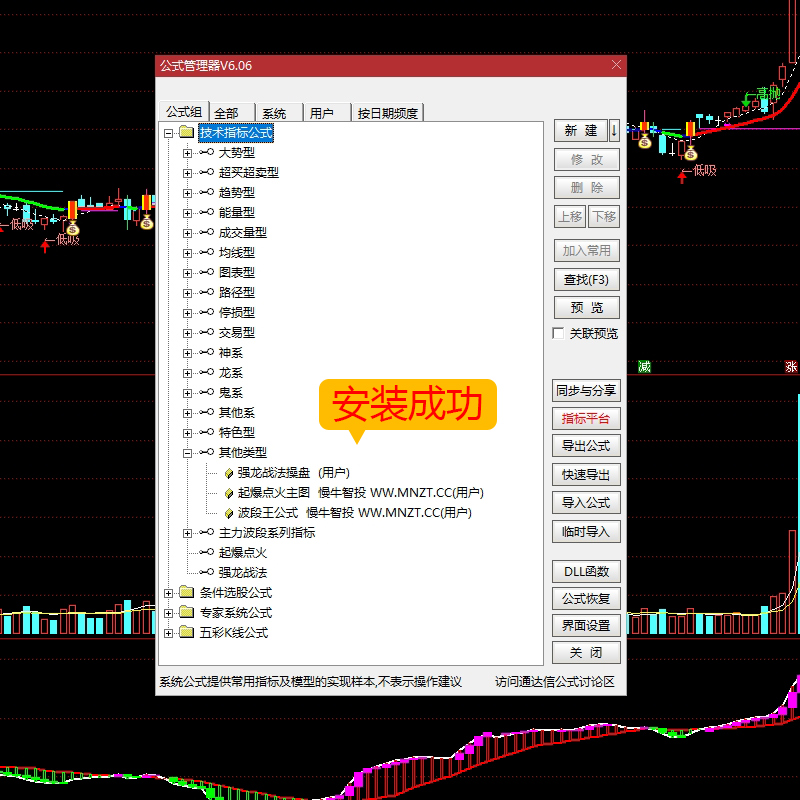Click the 导出公式 button
Screen dimensions: 800x800
(x=586, y=446)
